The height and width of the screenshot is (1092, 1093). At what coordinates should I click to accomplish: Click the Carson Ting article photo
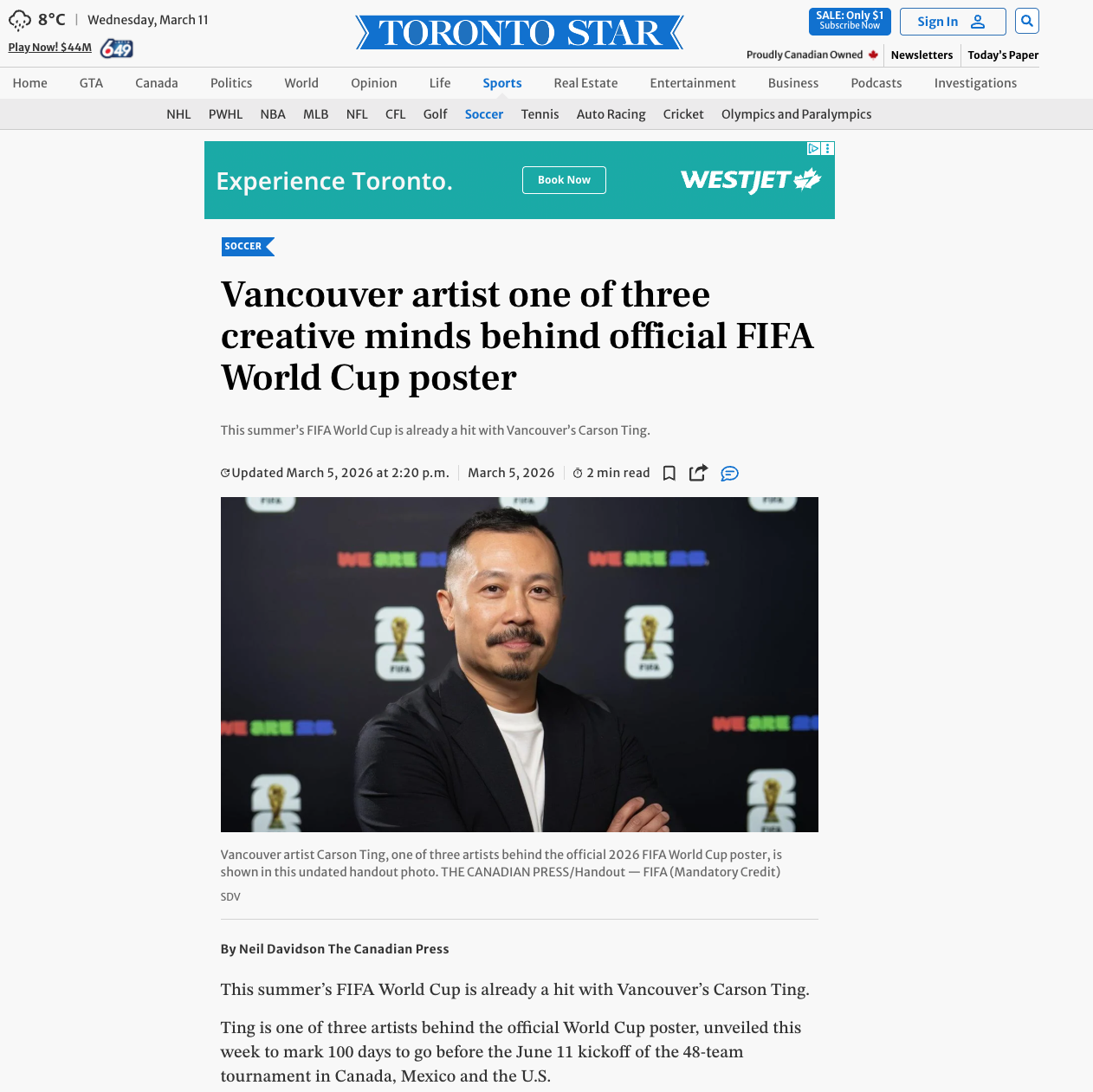520,664
